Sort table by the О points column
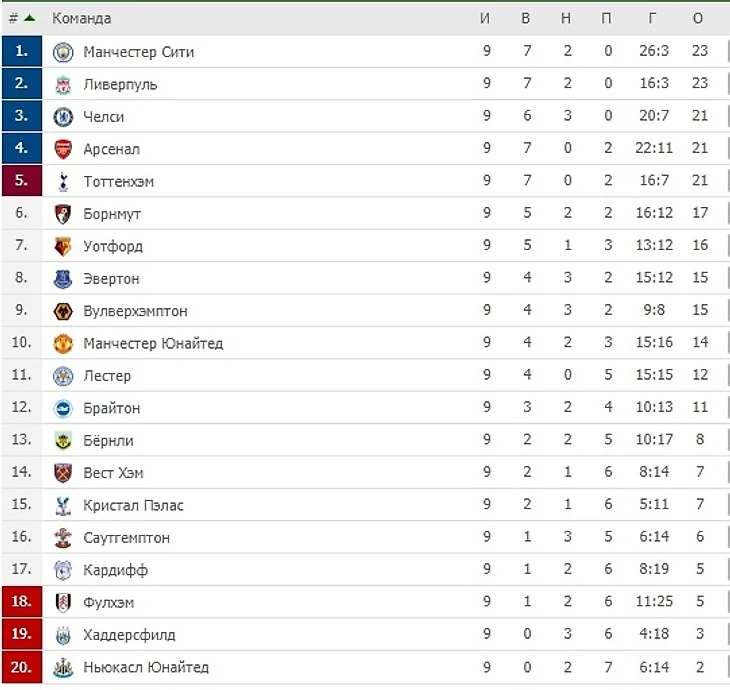Screen dimensions: 730x690 point(698,18)
